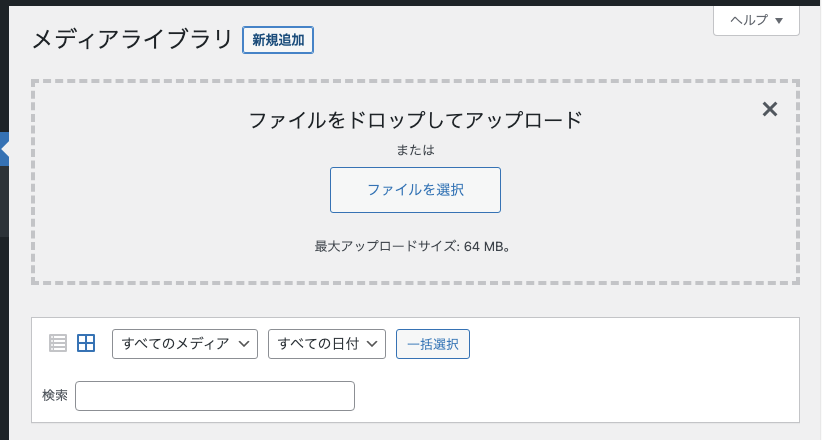Click the chevron on すべての日付 filter
Viewport: 822px width, 440px height.
pyautogui.click(x=372, y=344)
